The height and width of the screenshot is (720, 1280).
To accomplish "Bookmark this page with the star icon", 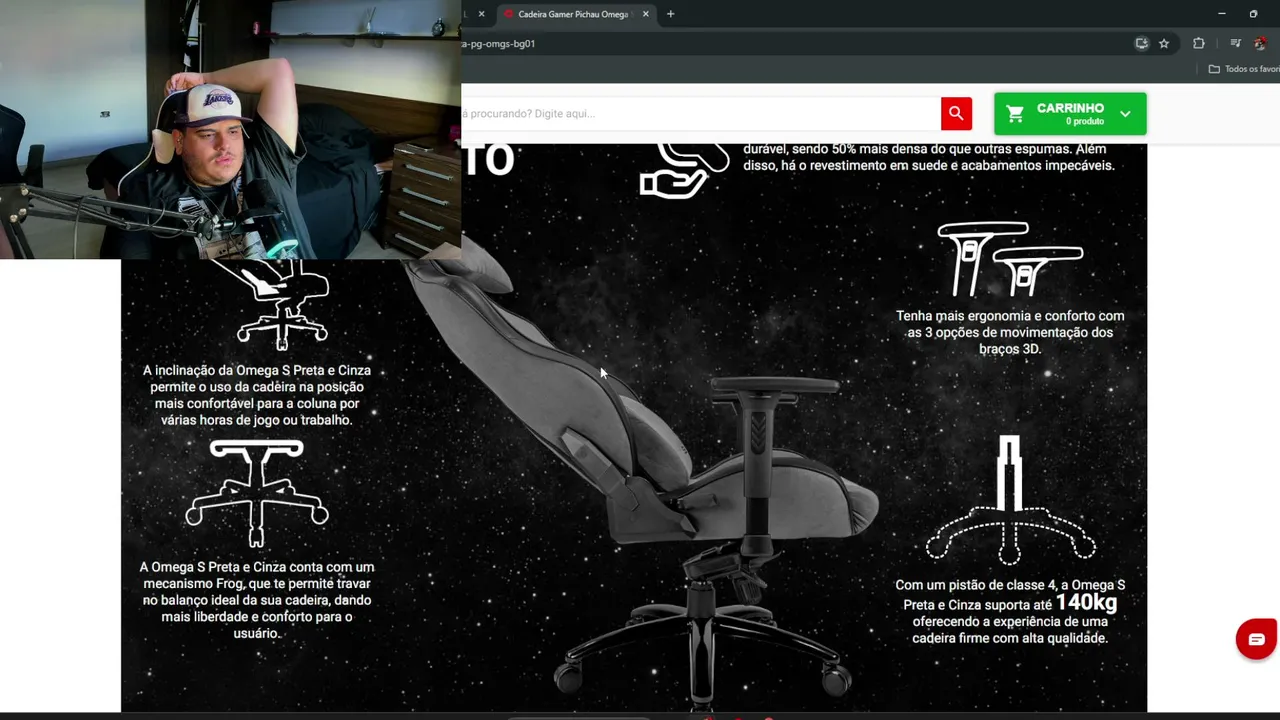I will pyautogui.click(x=1164, y=44).
